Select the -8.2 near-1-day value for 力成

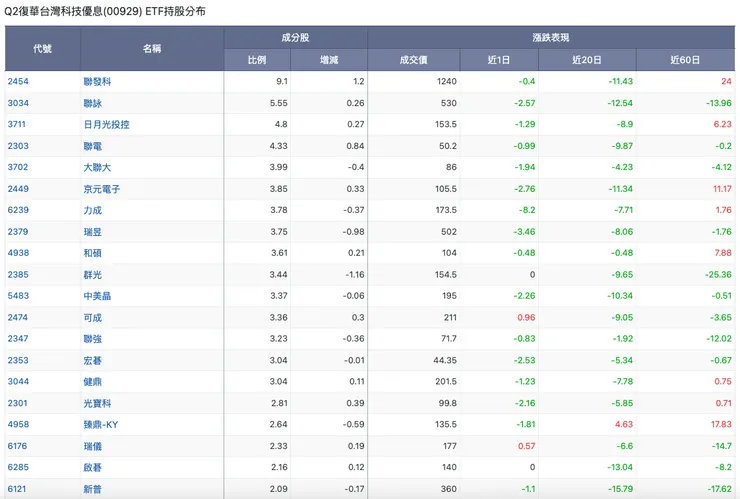[527, 210]
